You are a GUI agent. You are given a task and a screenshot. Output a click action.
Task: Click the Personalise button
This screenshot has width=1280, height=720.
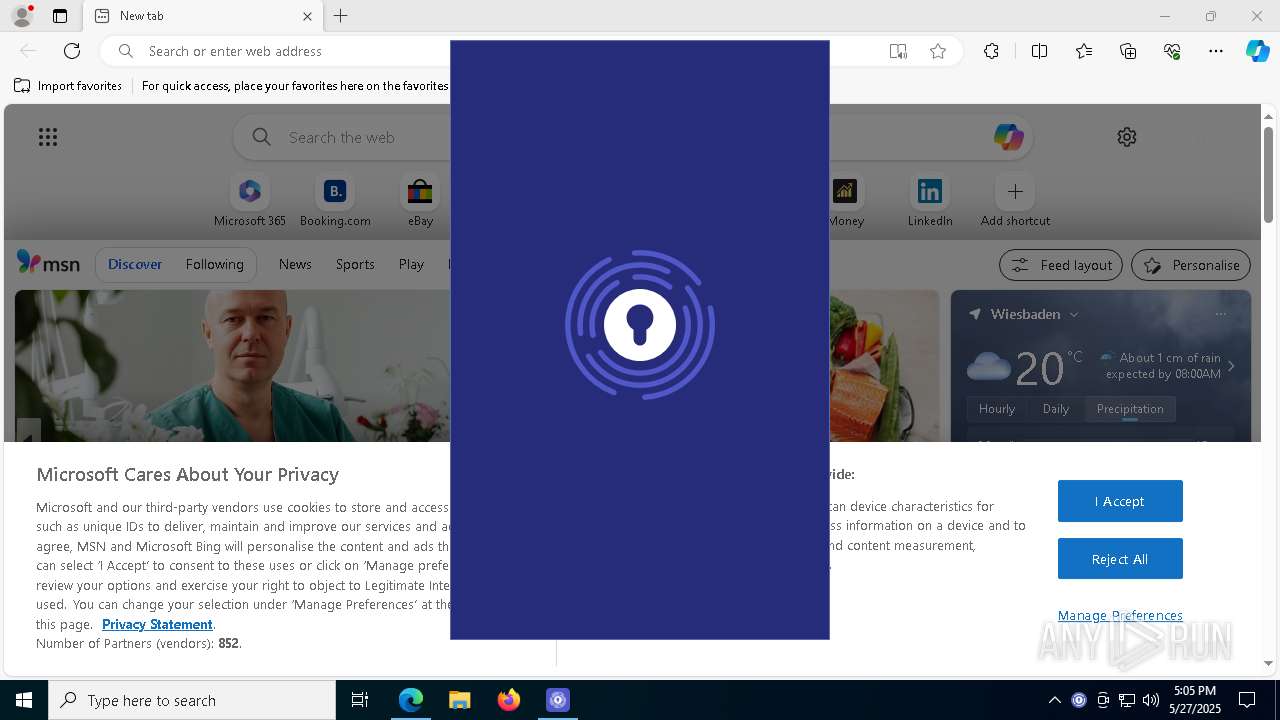[x=1190, y=265]
